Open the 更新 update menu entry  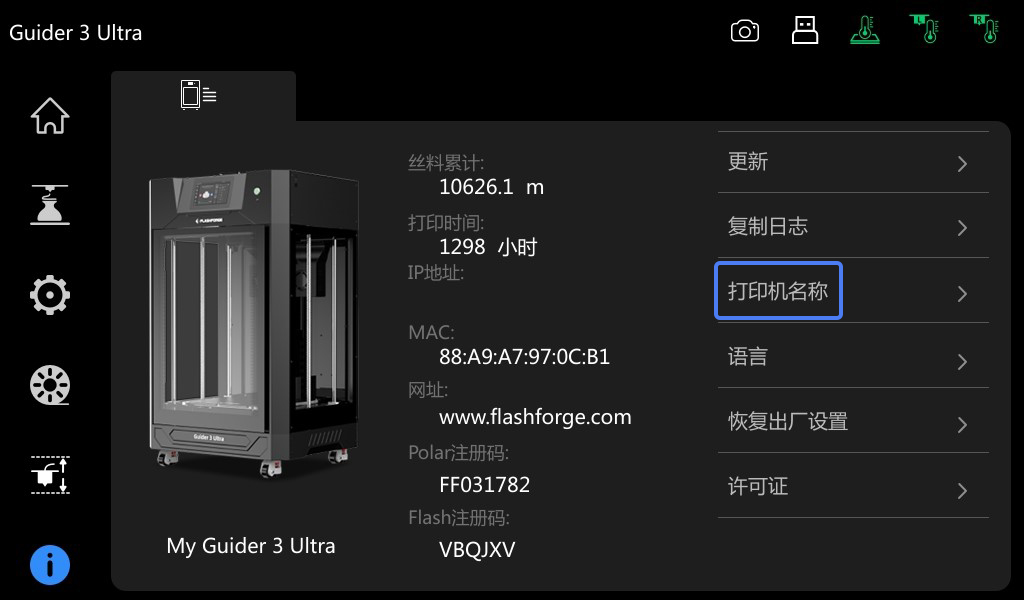coord(853,162)
